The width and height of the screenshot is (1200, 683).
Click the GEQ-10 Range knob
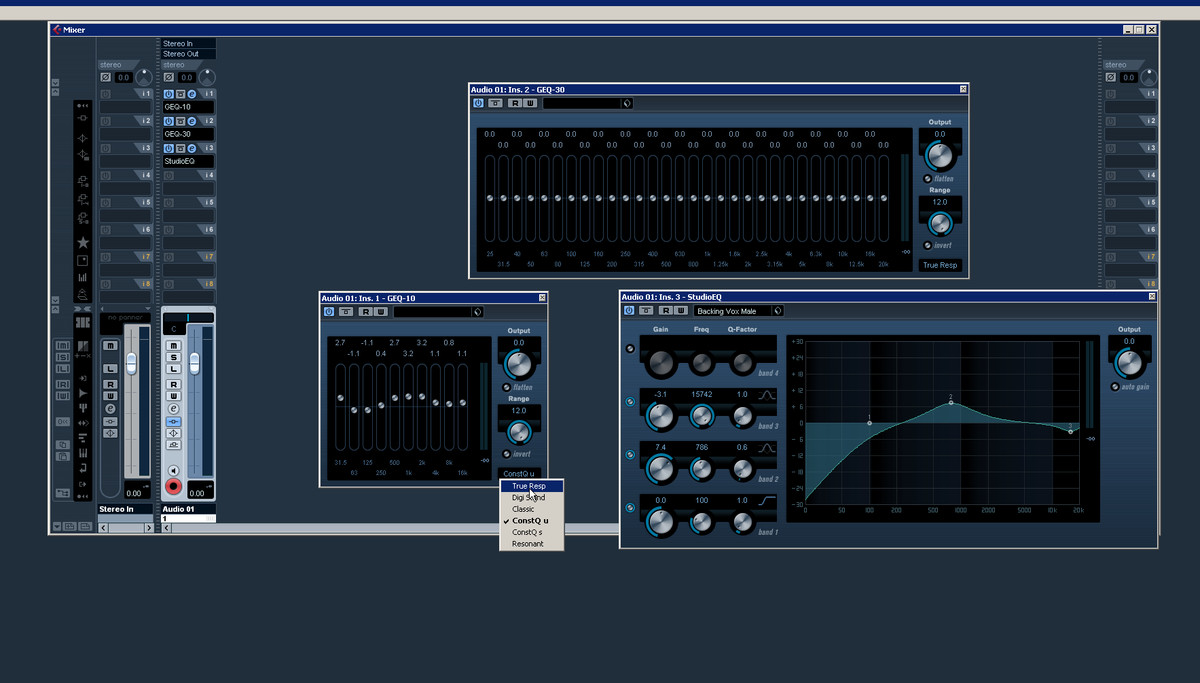(518, 432)
